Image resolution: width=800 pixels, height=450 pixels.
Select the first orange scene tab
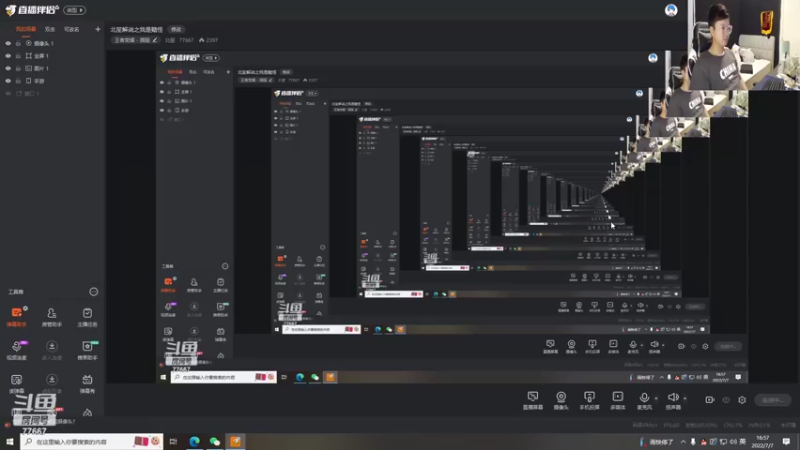26,29
